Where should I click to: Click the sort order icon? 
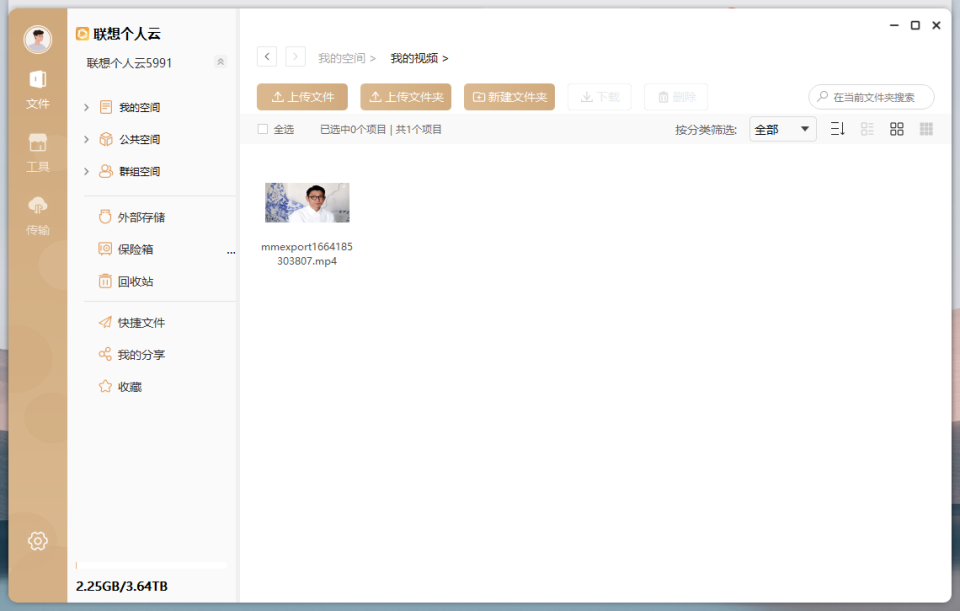point(838,129)
